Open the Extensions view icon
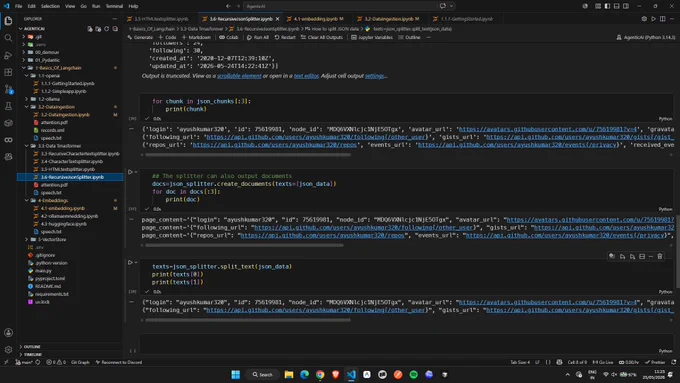Viewport: 680px width, 383px height. [8, 72]
